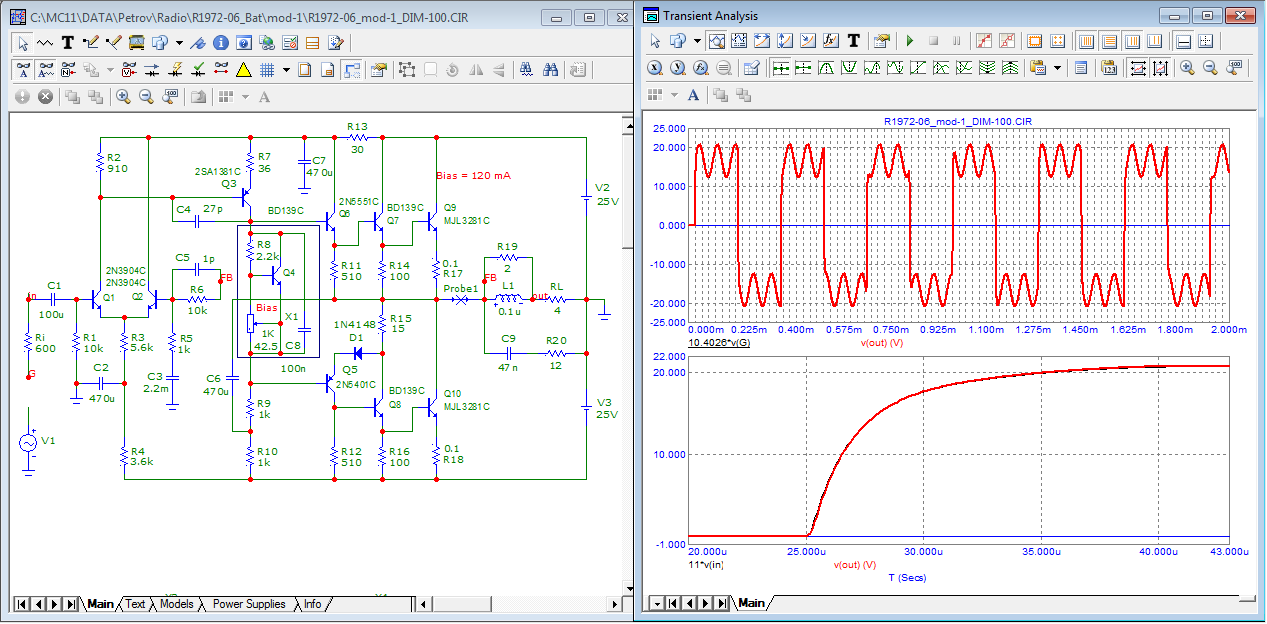The height and width of the screenshot is (624, 1267).
Task: Expand the 3D shapes dropdown in schematic toolbar
Action: [179, 43]
